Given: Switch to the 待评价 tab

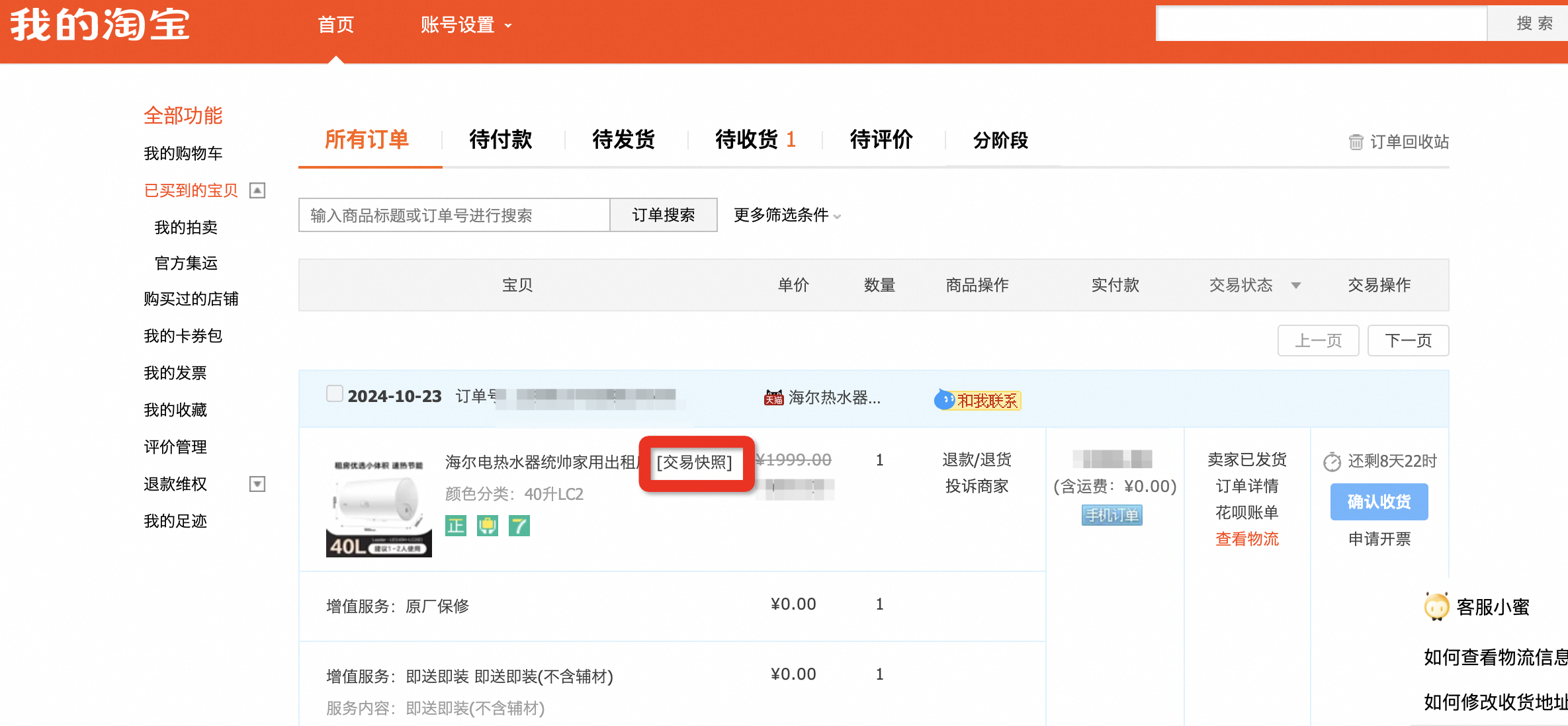Looking at the screenshot, I should (881, 140).
